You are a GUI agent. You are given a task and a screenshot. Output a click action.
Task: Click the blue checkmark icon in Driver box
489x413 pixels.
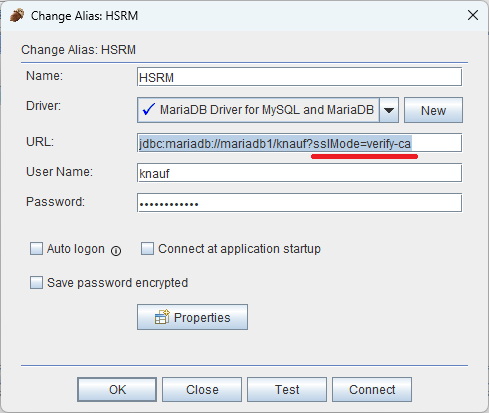148,109
